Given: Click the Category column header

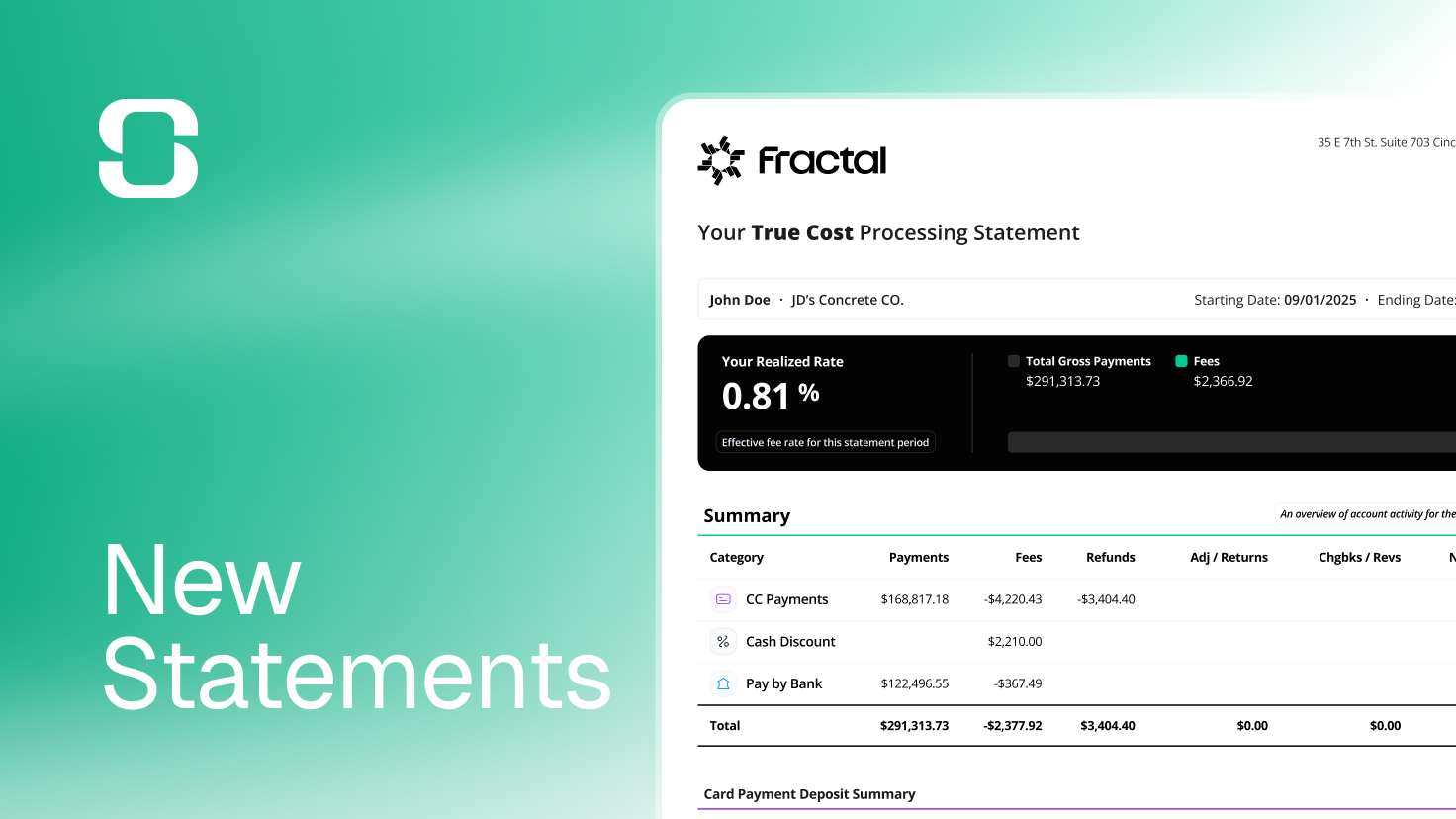Looking at the screenshot, I should (x=737, y=558).
